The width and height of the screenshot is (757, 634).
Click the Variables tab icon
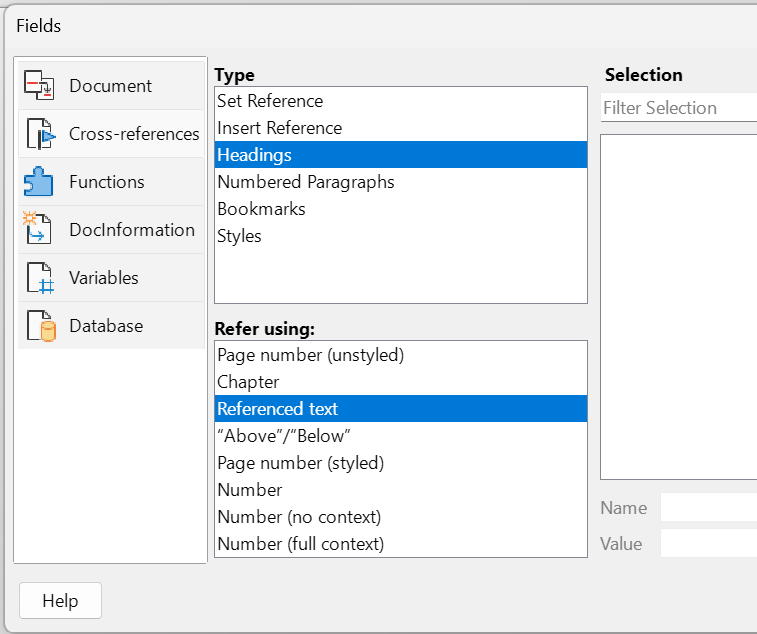[x=40, y=278]
